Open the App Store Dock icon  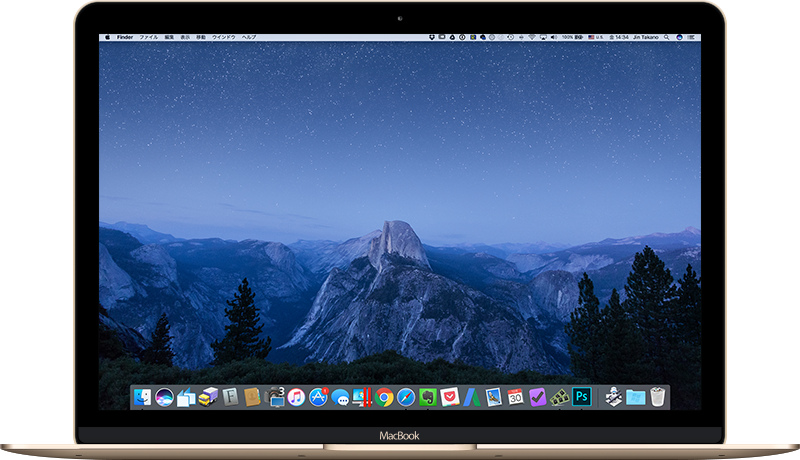click(318, 397)
